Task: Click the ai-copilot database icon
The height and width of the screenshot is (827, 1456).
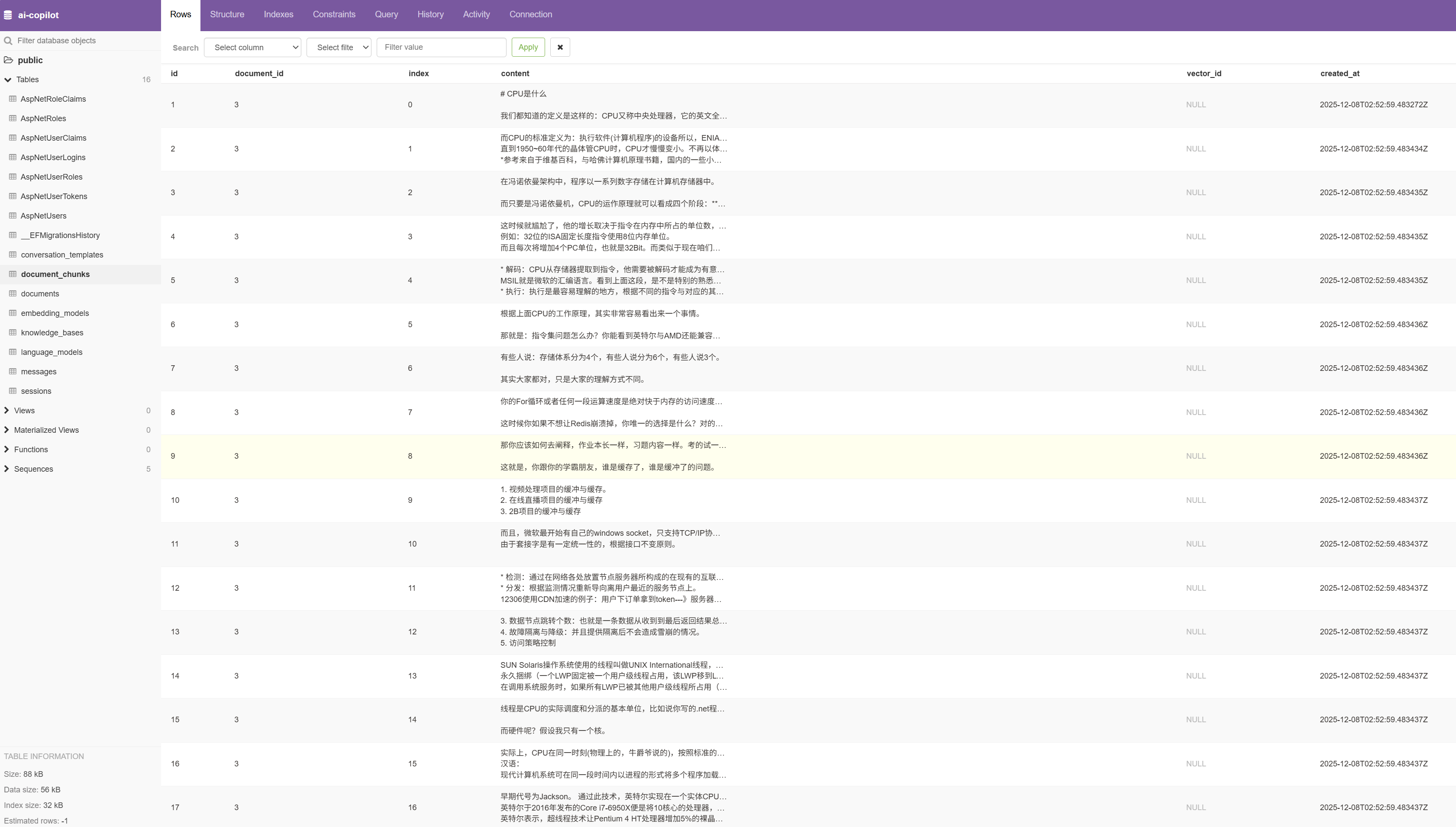Action: (x=8, y=15)
